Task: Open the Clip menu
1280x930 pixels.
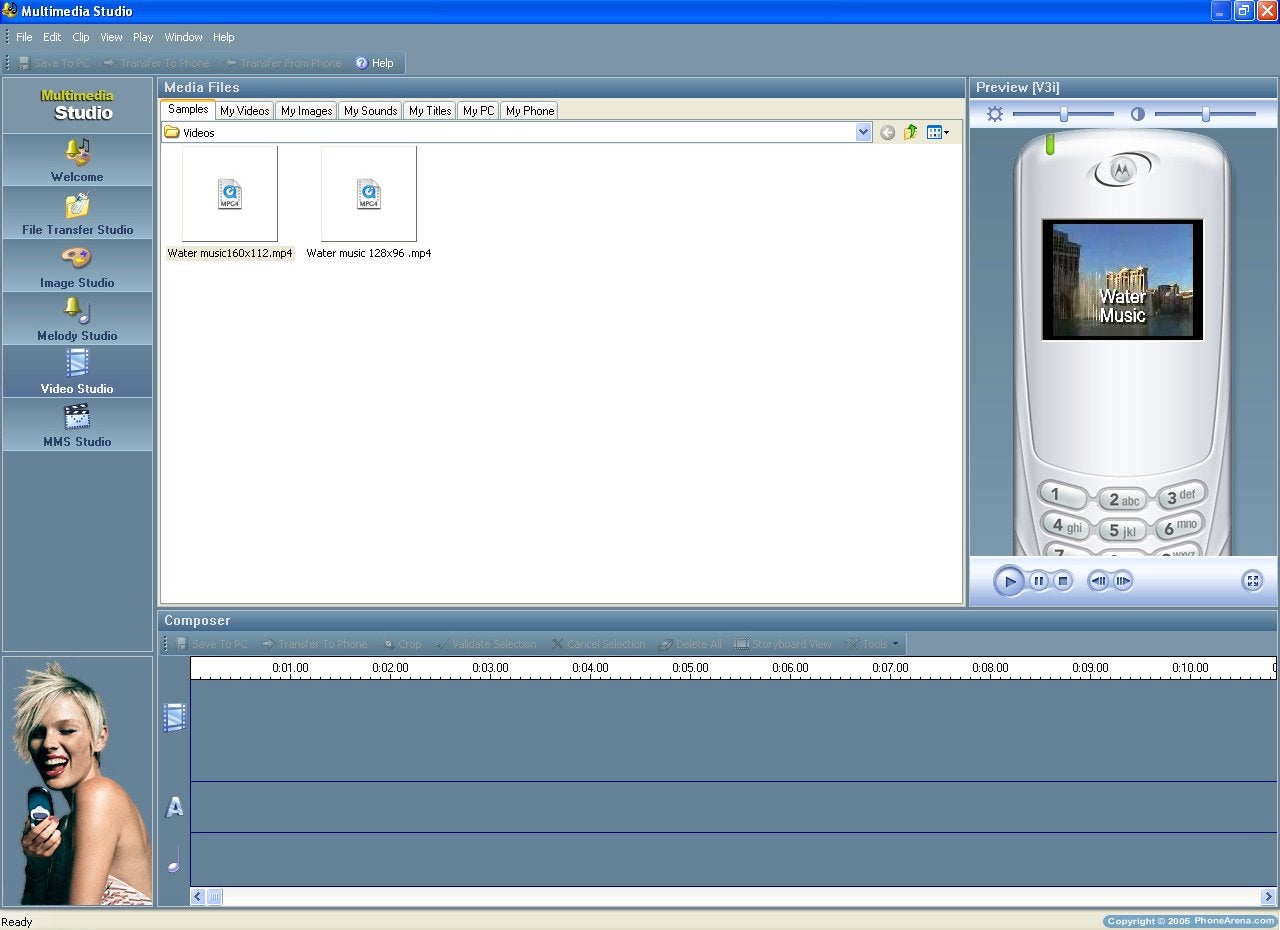Action: click(x=81, y=37)
